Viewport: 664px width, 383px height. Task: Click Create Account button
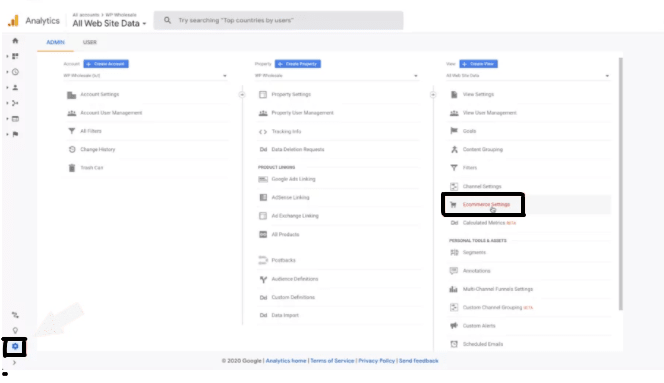[x=106, y=64]
